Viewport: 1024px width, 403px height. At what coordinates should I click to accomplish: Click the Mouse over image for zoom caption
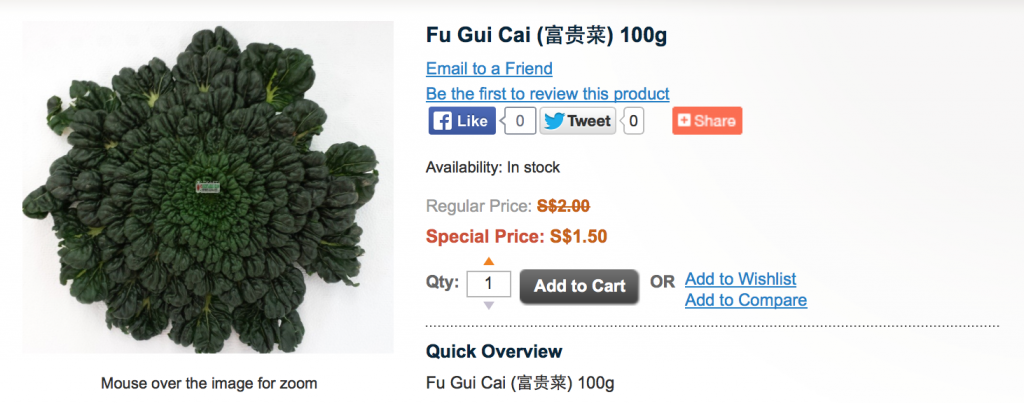[x=209, y=383]
